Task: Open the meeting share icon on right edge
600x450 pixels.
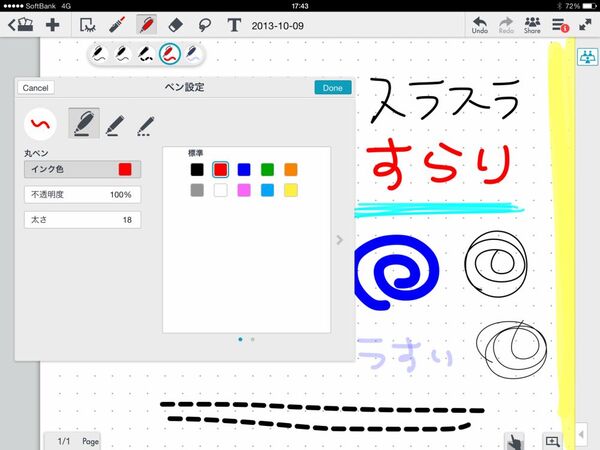Action: (587, 57)
